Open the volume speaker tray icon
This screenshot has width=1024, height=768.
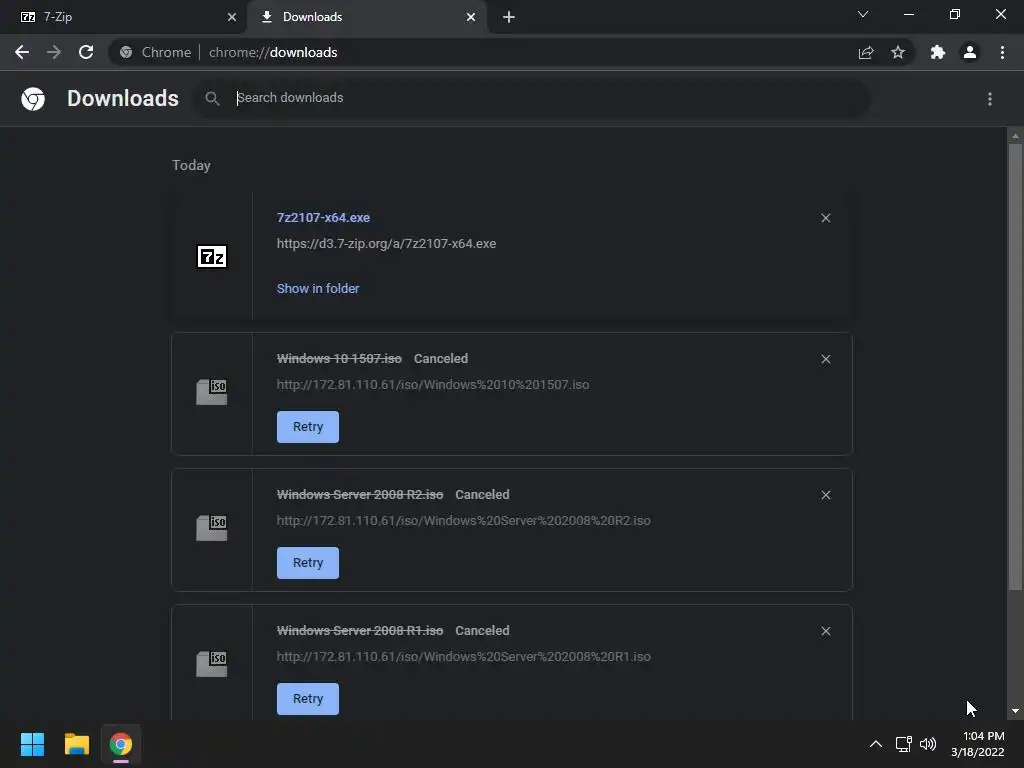(927, 744)
